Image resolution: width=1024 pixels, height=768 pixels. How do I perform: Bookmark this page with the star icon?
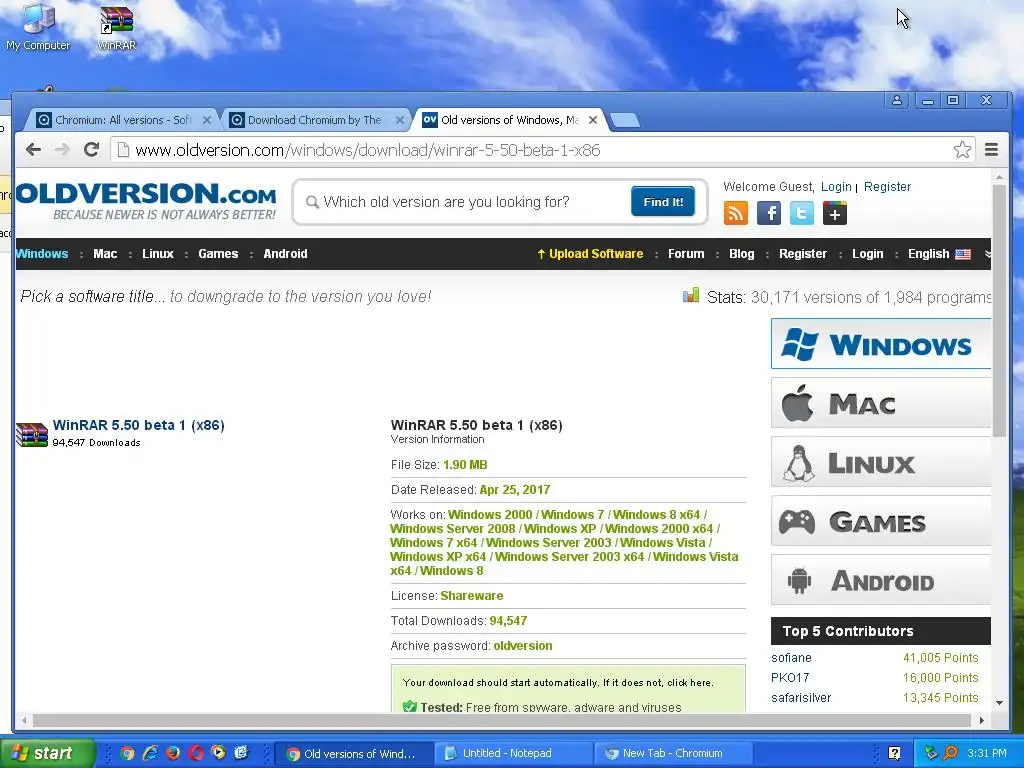(x=962, y=150)
